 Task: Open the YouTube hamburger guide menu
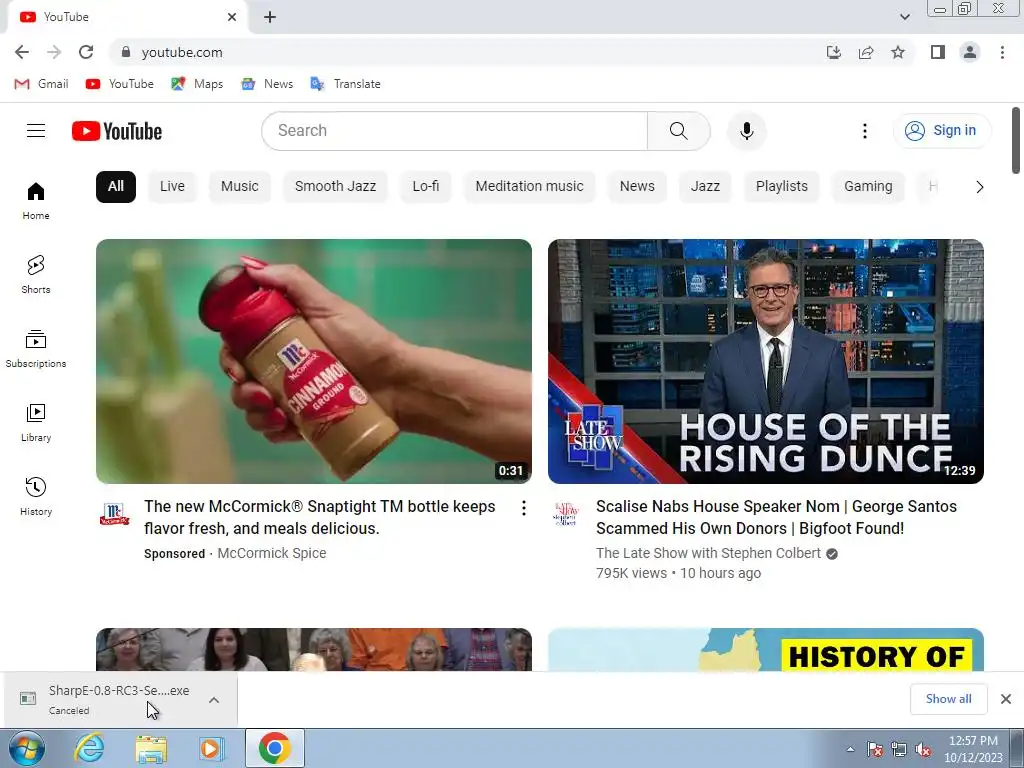(36, 131)
